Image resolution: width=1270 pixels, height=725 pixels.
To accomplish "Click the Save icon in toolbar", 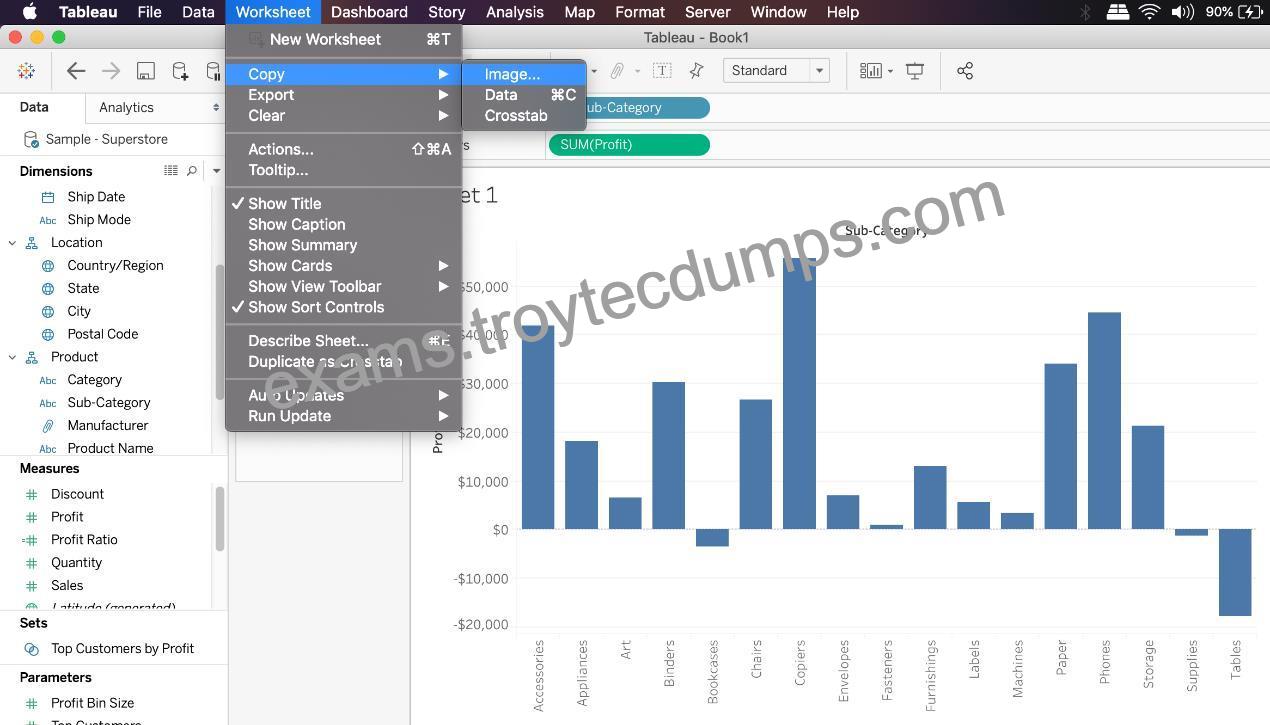I will tap(146, 71).
